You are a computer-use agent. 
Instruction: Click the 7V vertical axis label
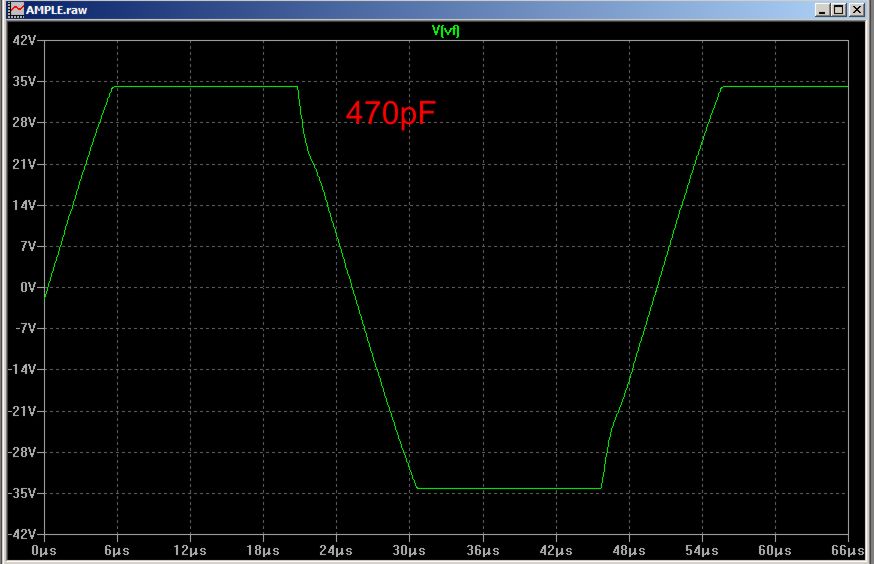28,246
